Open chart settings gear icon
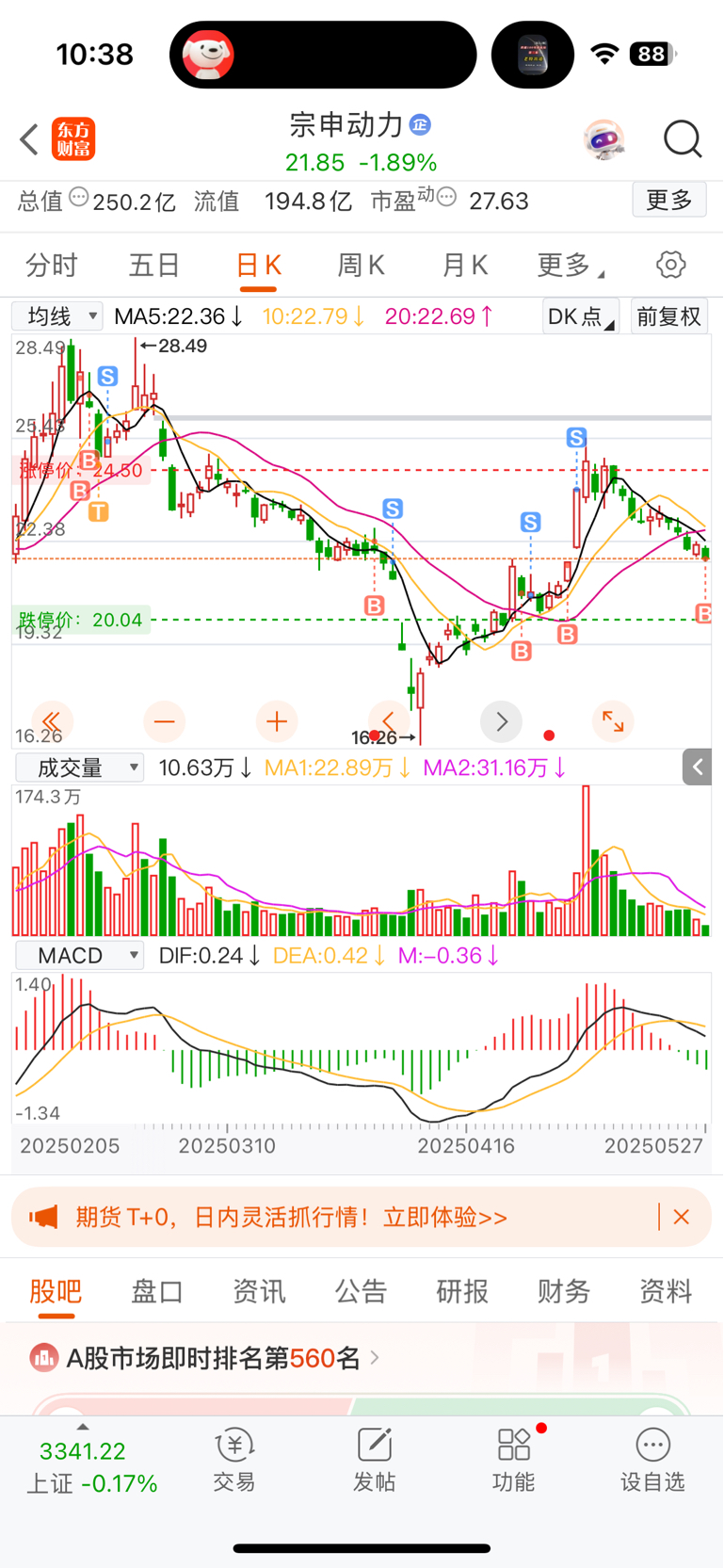Viewport: 724px width, 1568px height. coord(671,265)
